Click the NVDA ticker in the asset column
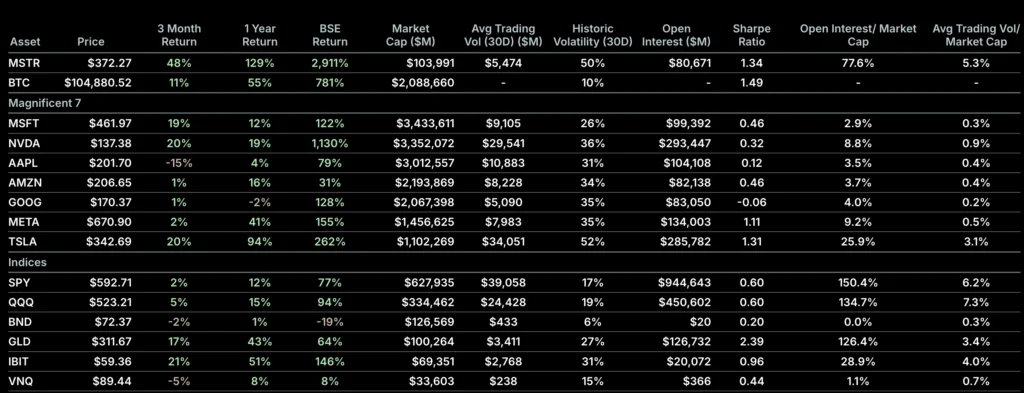 click(23, 143)
